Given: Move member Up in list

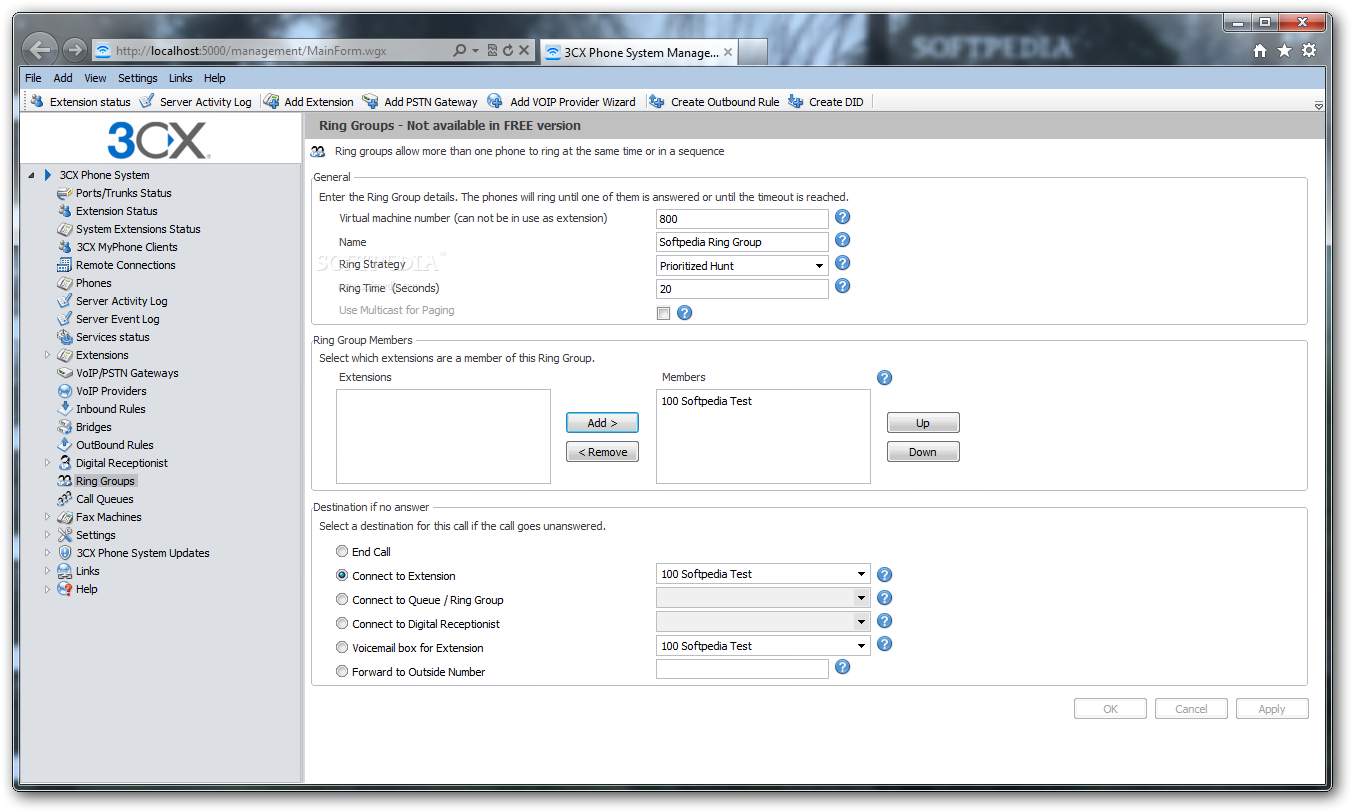Looking at the screenshot, I should click(x=923, y=423).
